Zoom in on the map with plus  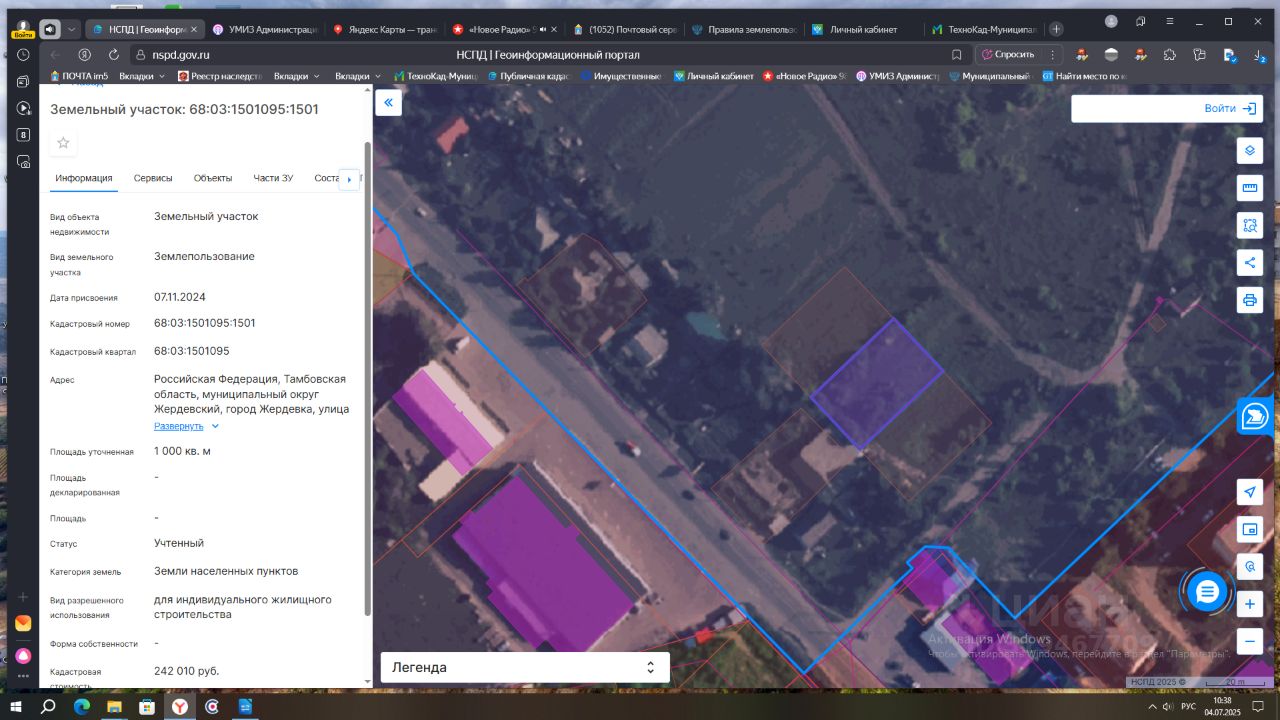1249,604
